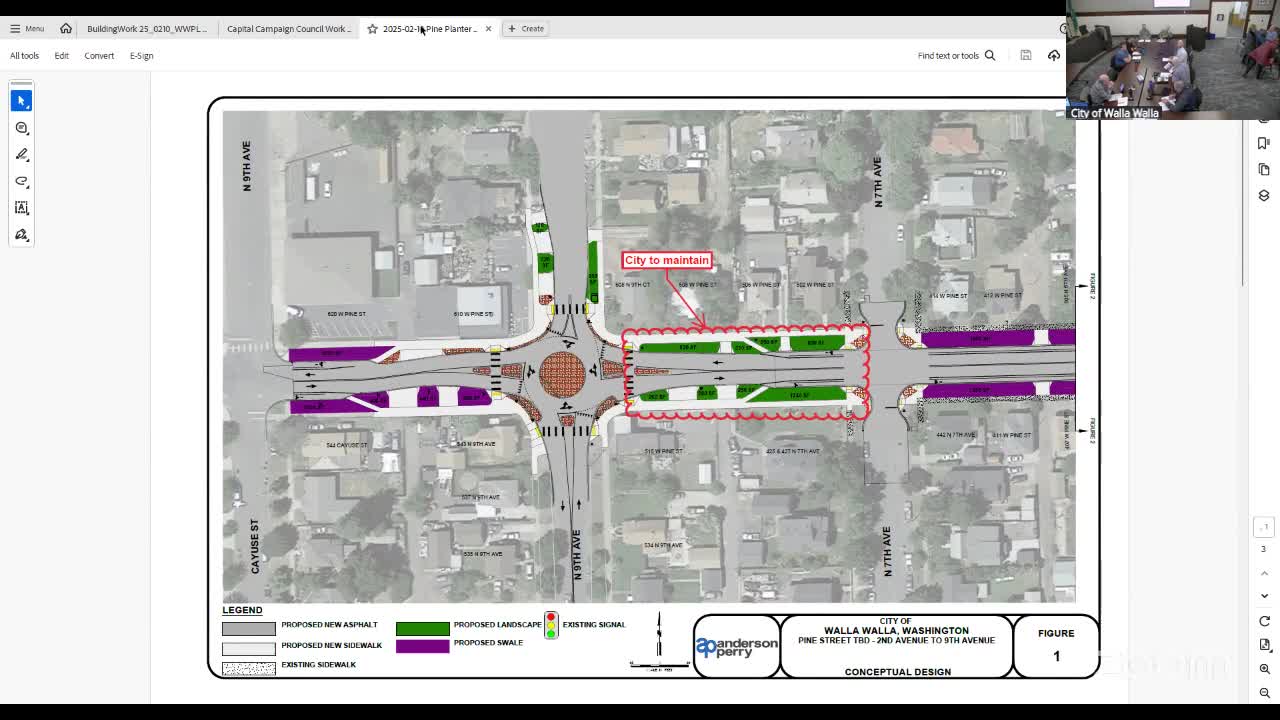Open the Page thumbnails panel icon
This screenshot has width=1280, height=720.
coord(1264,169)
